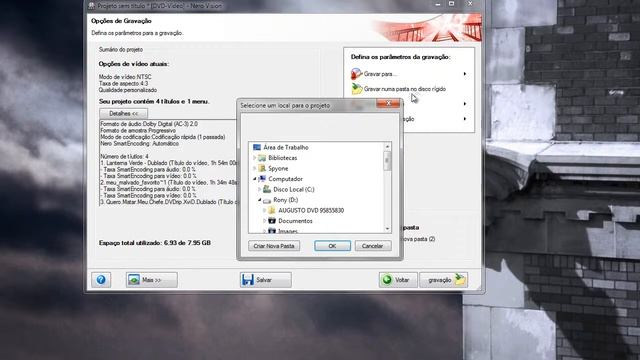The image size is (640, 360).
Task: Select AUGUSTO DVD 95855830 folder
Action: click(311, 211)
